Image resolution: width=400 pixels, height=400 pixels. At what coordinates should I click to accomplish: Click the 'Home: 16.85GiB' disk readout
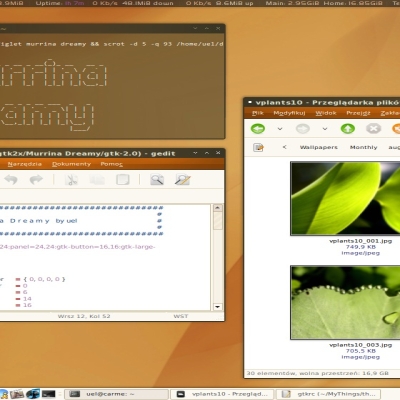click(353, 3)
